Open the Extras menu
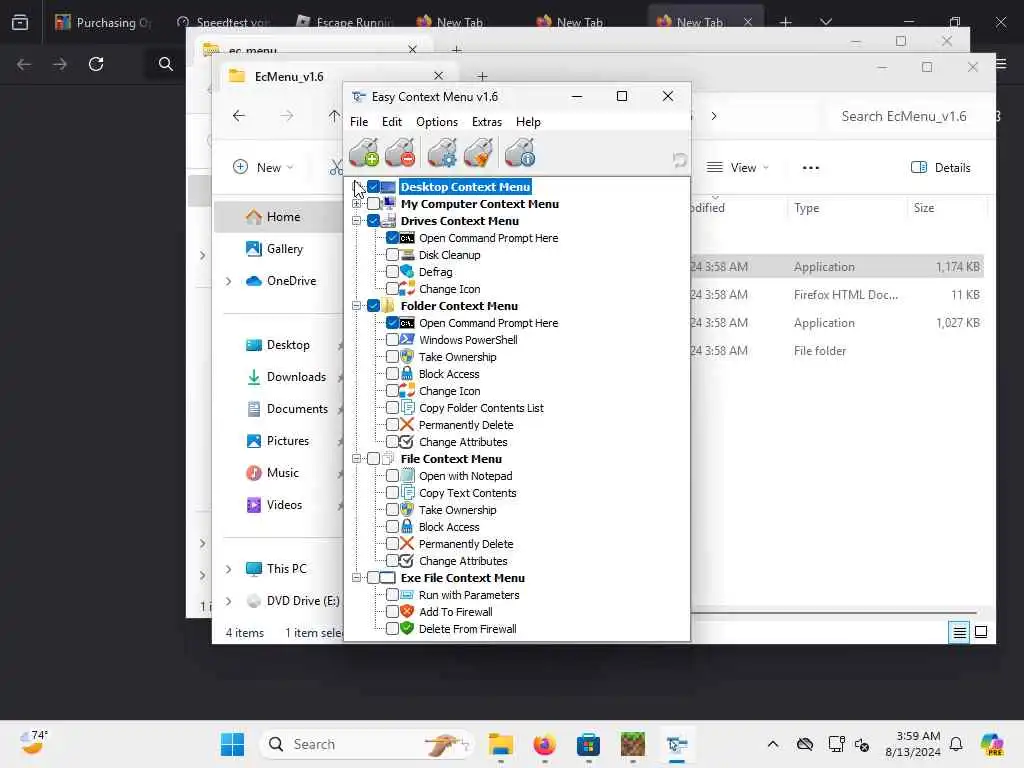 click(487, 122)
